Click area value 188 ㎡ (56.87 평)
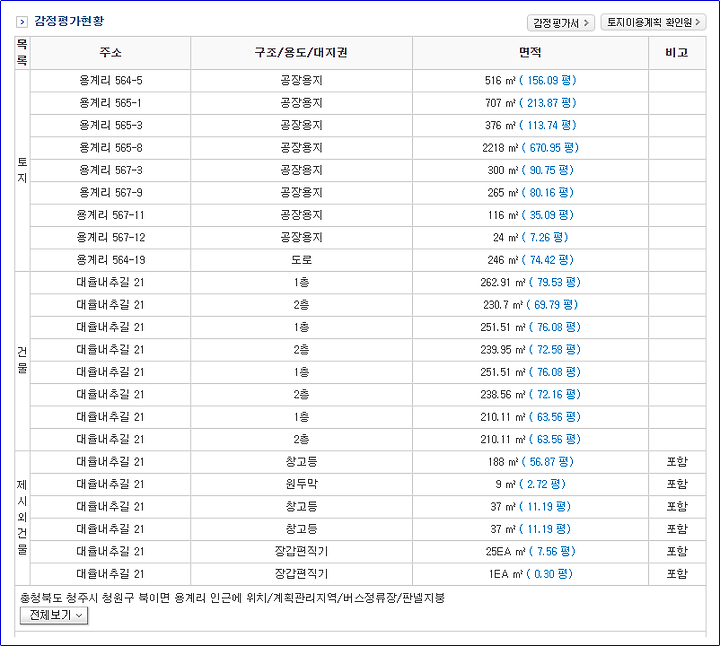The width and height of the screenshot is (720, 646). pos(530,462)
